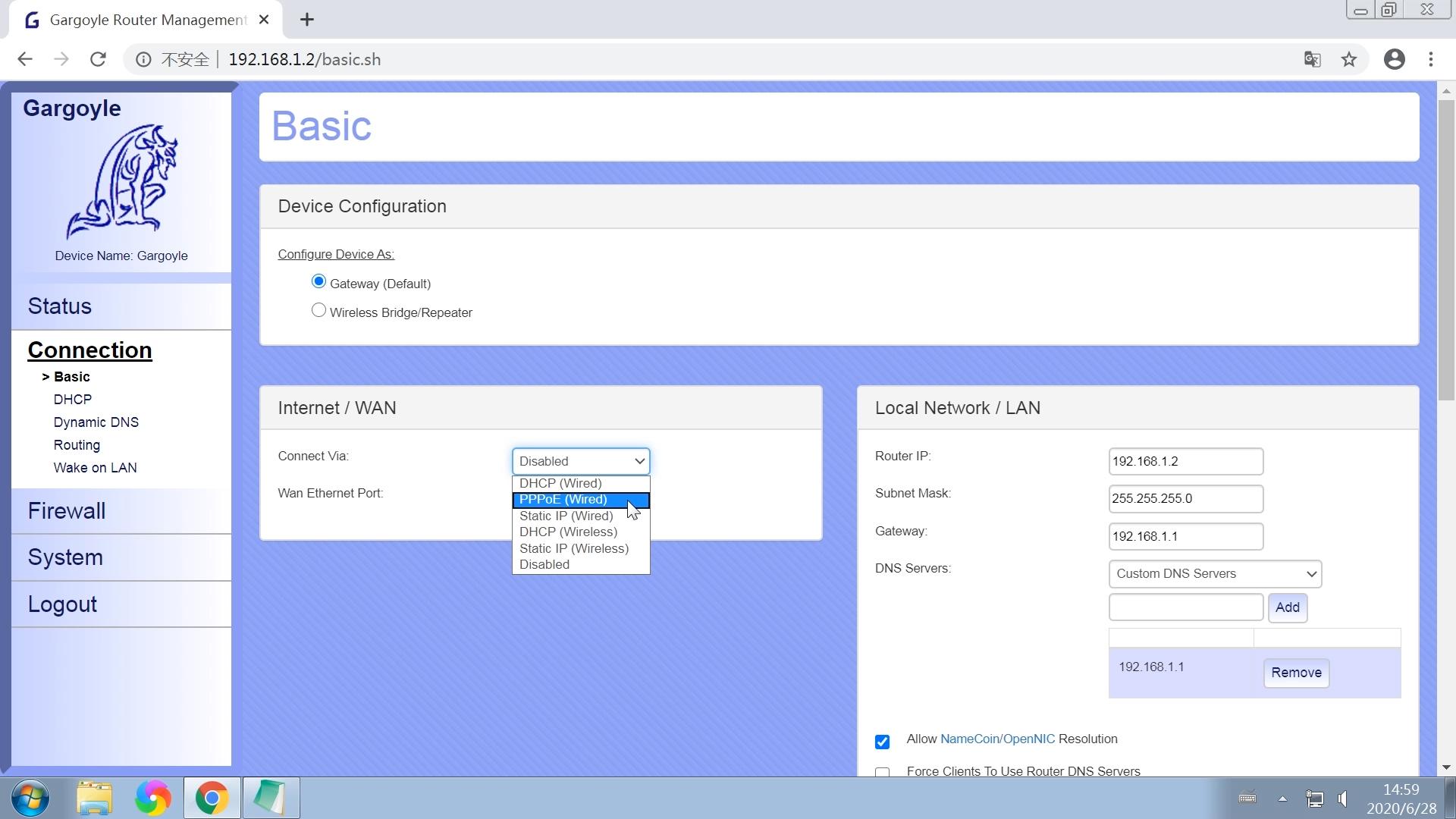Screen dimensions: 1456x819
Task: Select the Static IP (Wireless) option in the list
Action: tap(573, 548)
